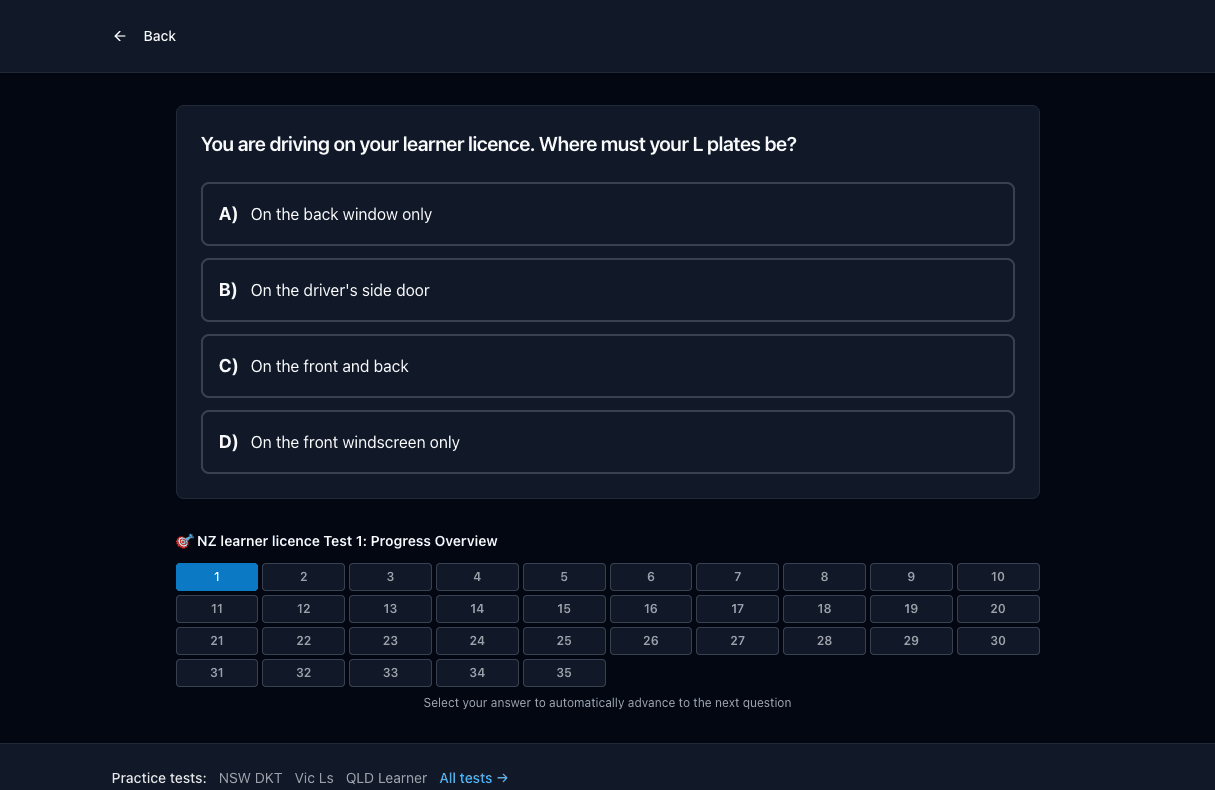The width and height of the screenshot is (1215, 790).
Task: Jump to question 1 in progress overview
Action: coord(217,577)
